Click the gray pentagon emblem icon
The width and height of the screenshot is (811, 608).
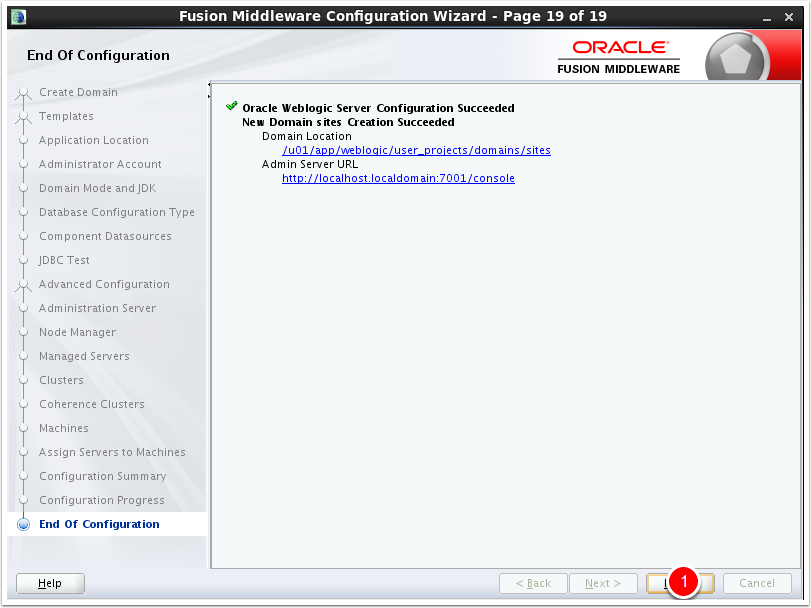[x=736, y=59]
